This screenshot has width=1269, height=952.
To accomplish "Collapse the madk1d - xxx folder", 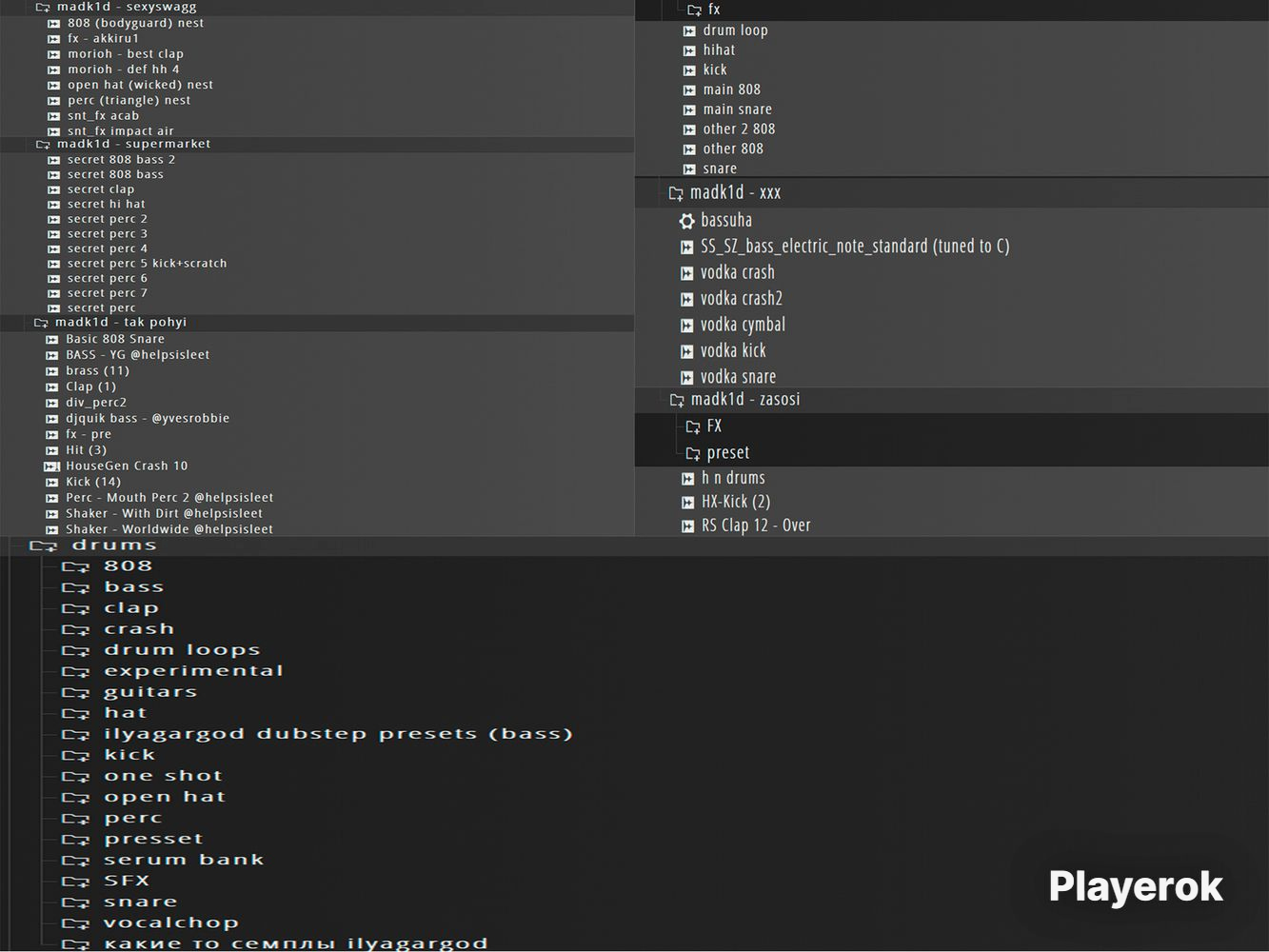I will click(x=676, y=193).
